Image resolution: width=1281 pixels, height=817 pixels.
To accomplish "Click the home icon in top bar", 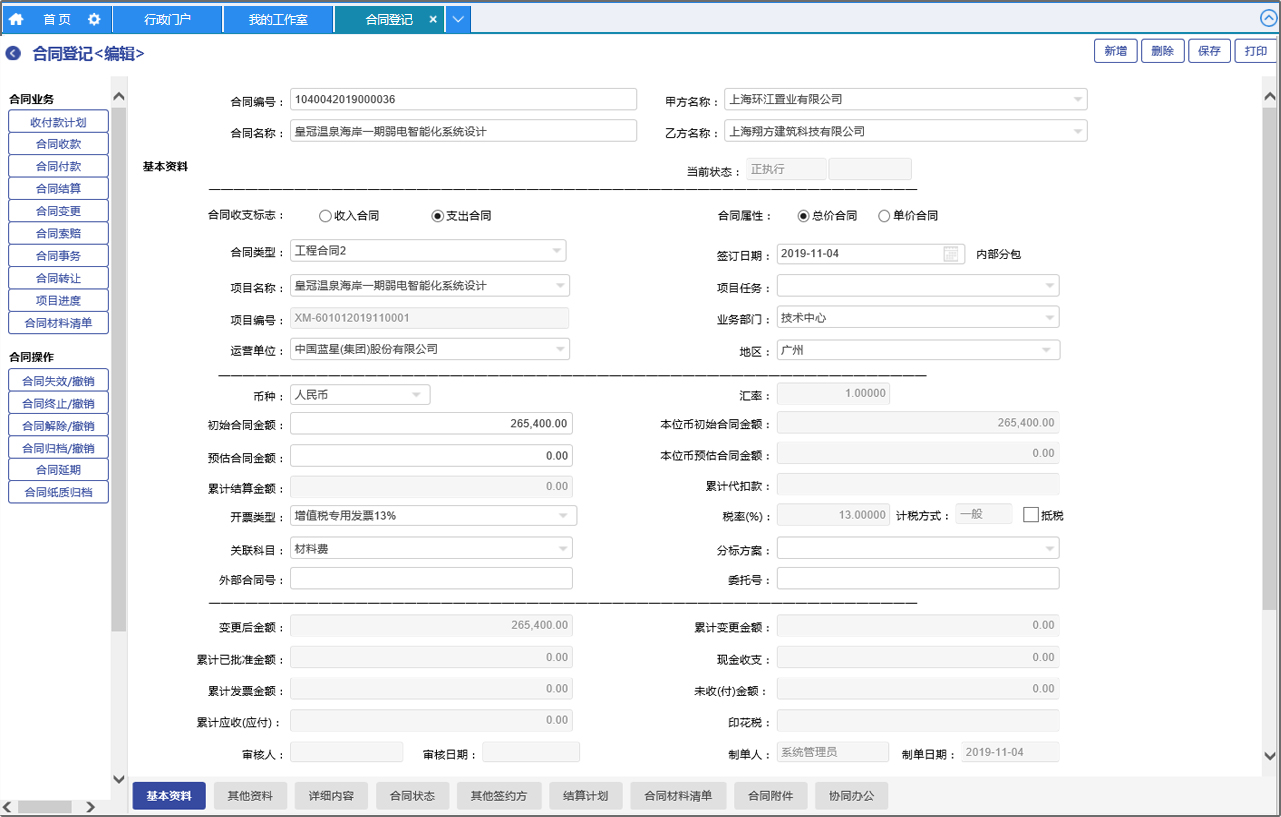I will [16, 19].
